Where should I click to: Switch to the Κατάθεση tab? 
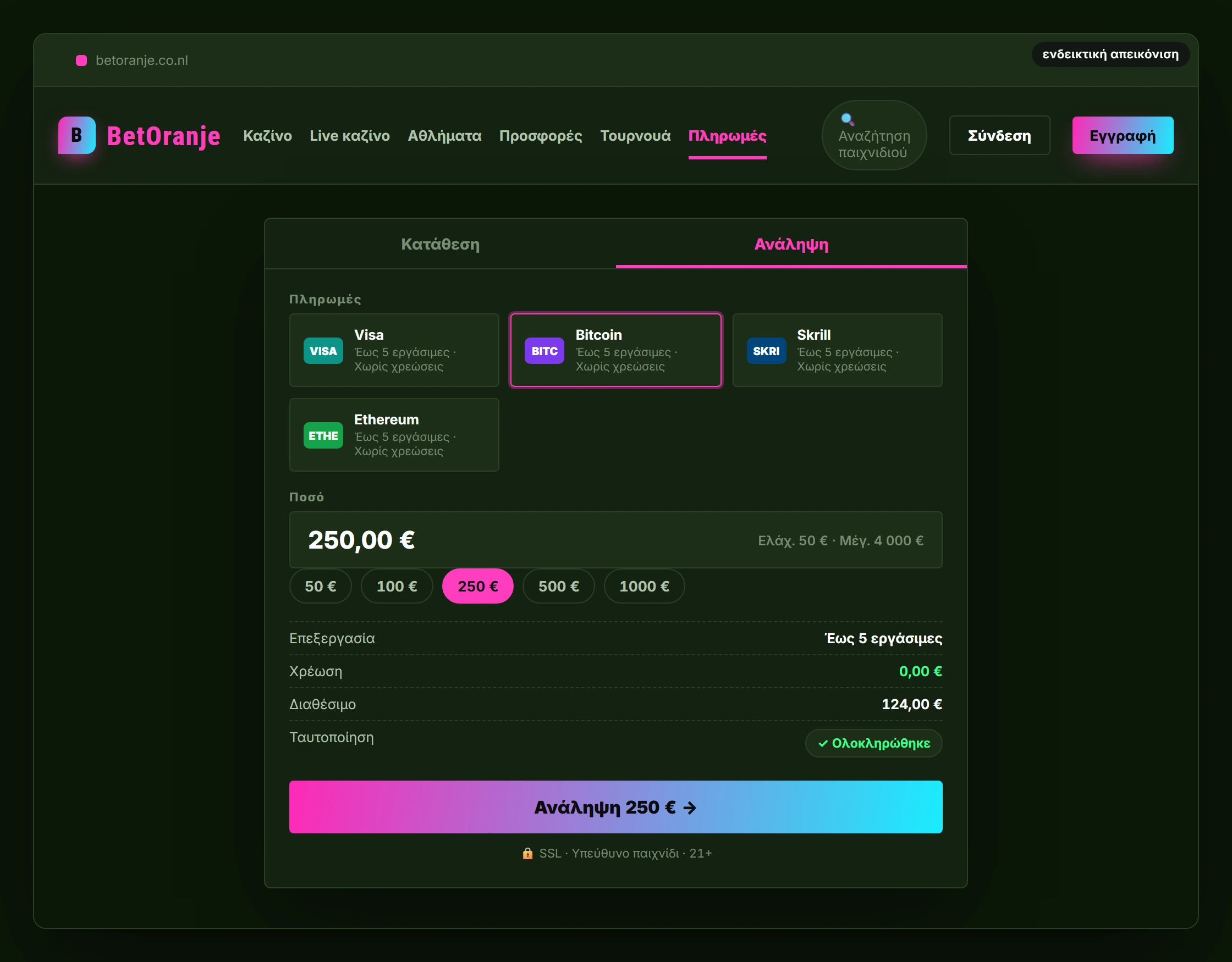[440, 244]
